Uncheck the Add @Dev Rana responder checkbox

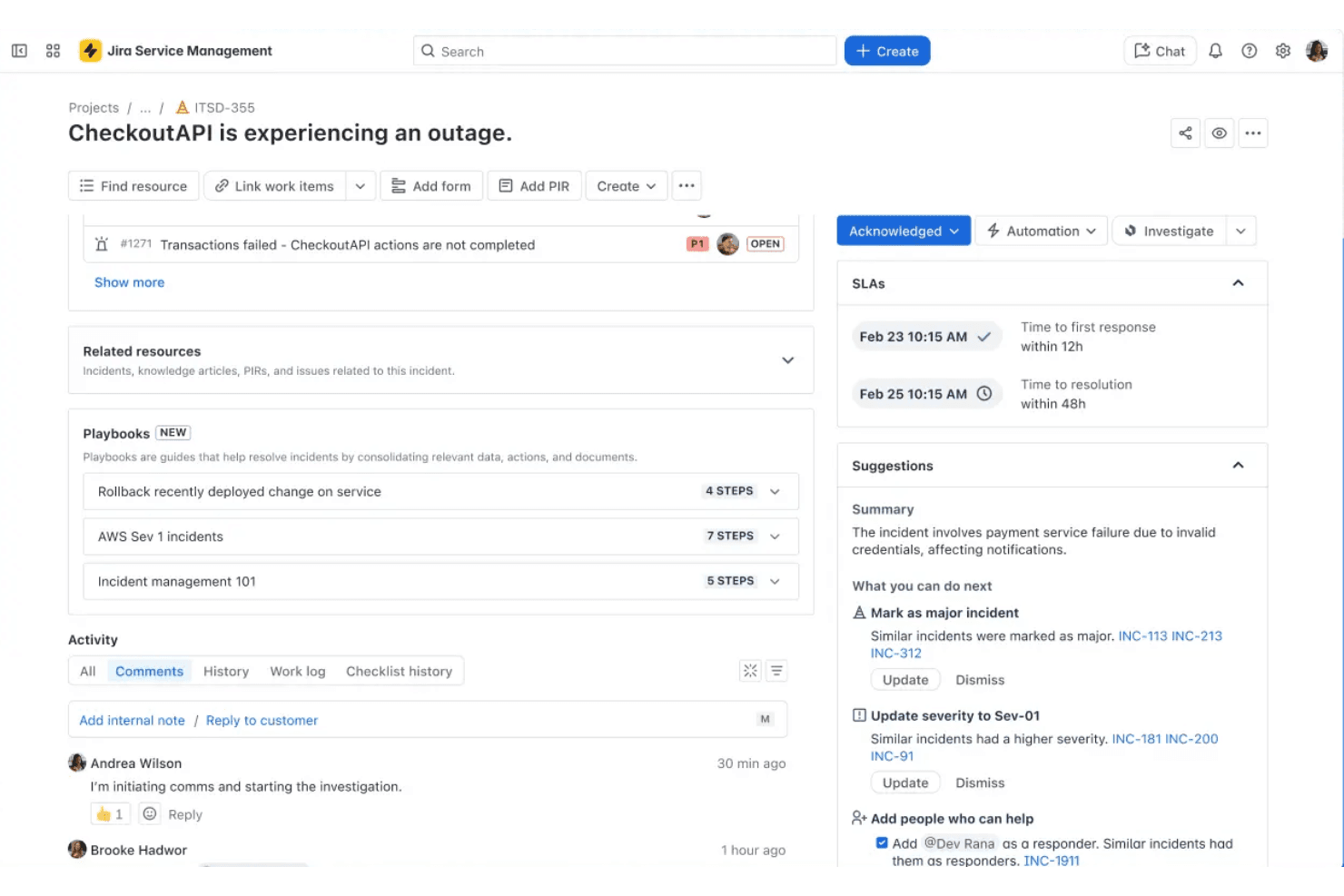click(x=882, y=842)
